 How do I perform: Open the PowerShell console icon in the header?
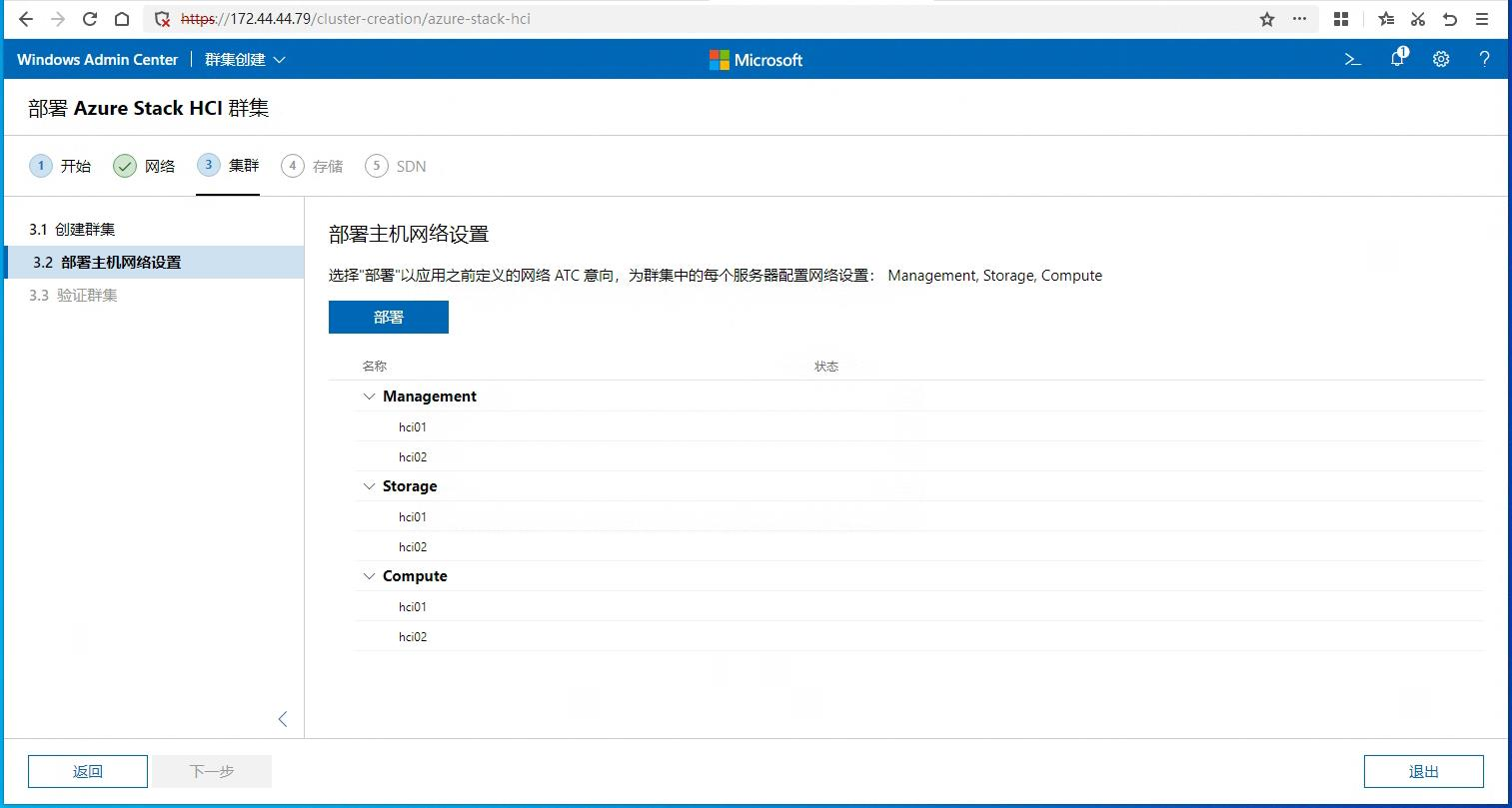click(x=1353, y=60)
